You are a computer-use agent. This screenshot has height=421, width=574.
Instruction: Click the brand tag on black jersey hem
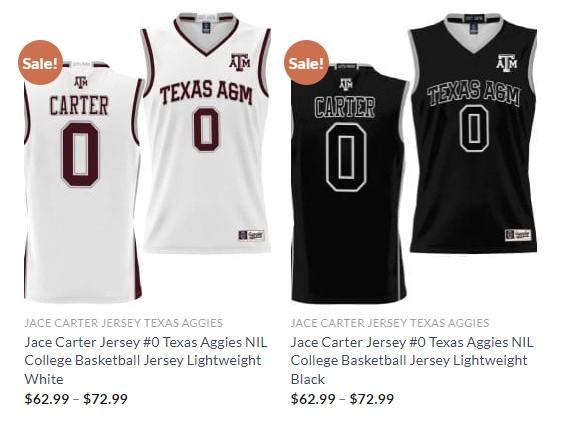[x=518, y=235]
